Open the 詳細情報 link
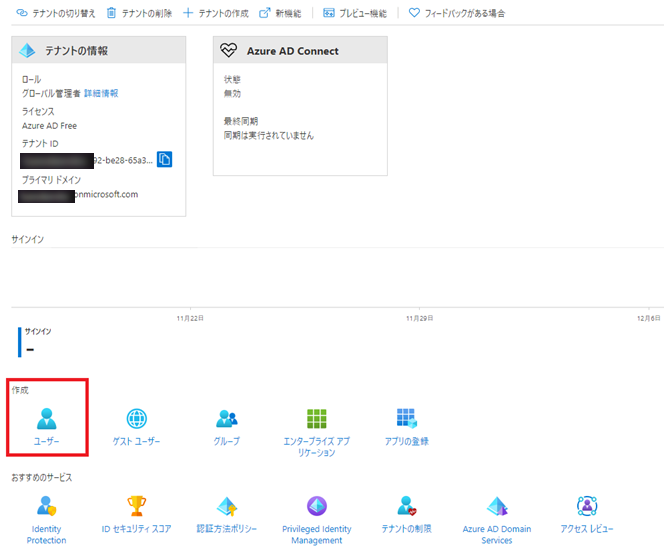This screenshot has height=556, width=664. click(x=101, y=93)
